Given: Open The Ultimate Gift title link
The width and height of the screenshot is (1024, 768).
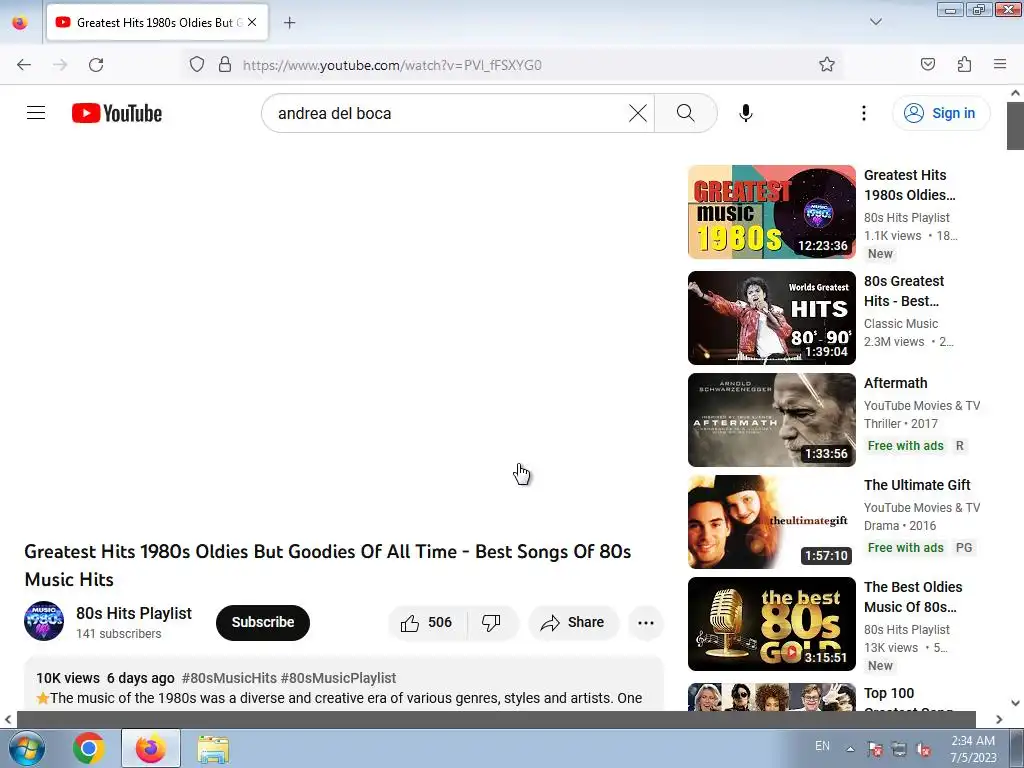Looking at the screenshot, I should coord(917,485).
